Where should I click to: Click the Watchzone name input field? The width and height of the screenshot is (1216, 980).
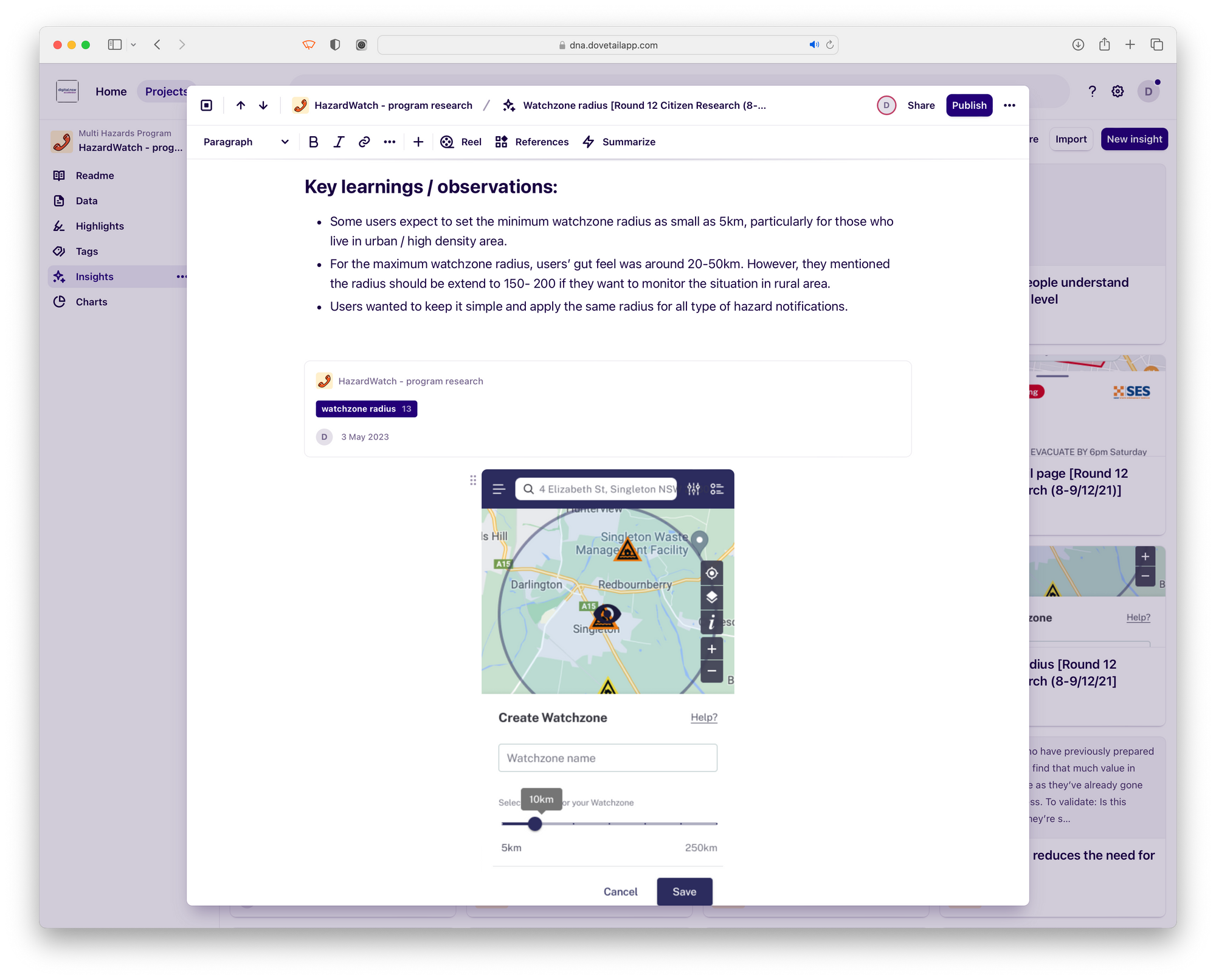607,757
